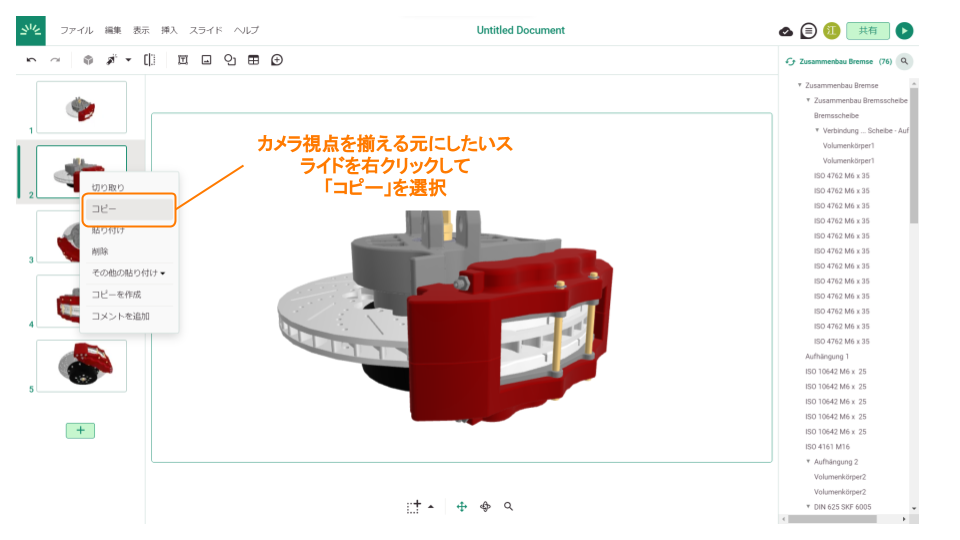Insert a shape from the toolbar
The height and width of the screenshot is (540, 960).
pyautogui.click(x=230, y=60)
